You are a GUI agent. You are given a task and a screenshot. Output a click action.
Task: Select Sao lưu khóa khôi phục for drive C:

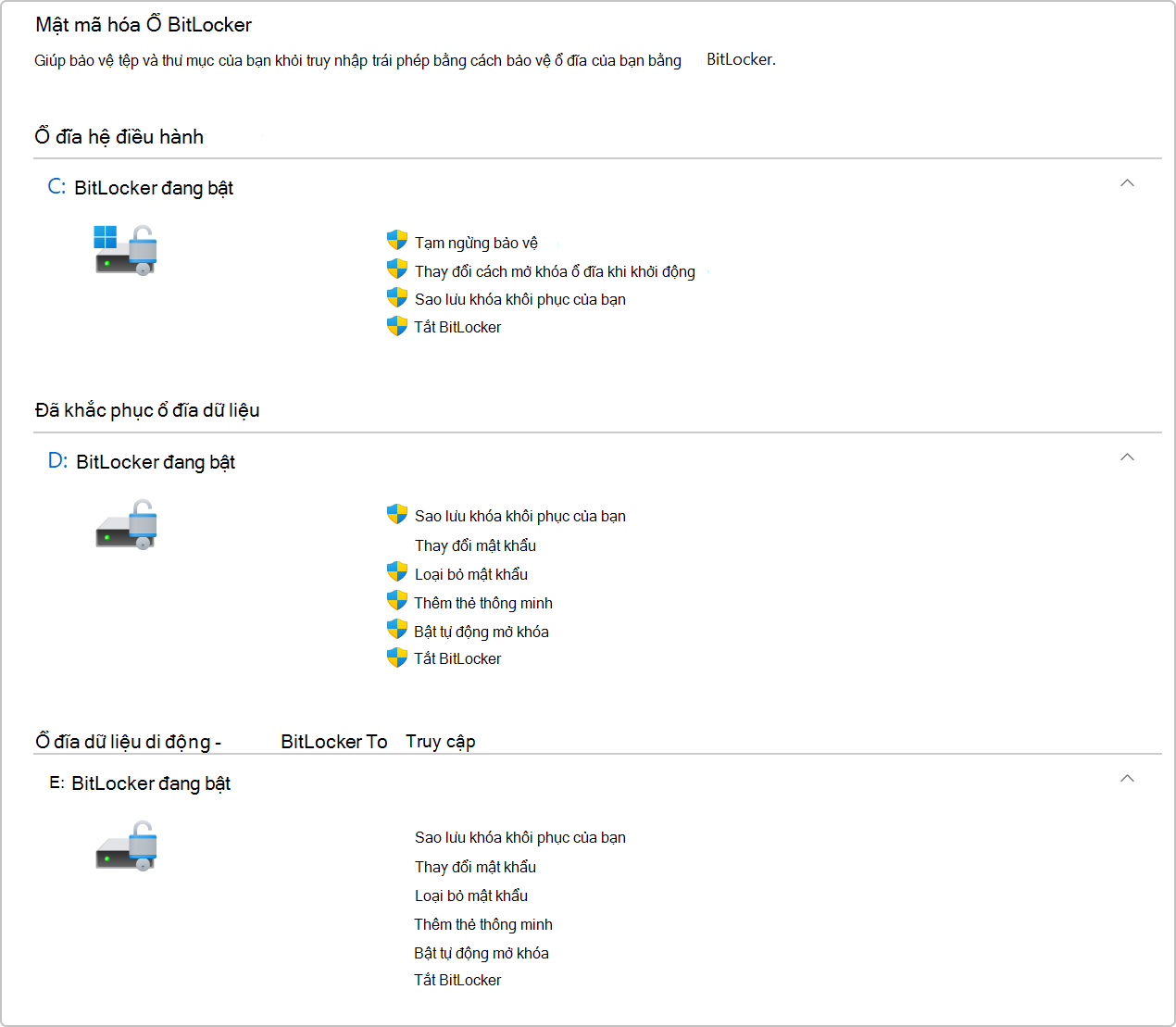click(520, 299)
